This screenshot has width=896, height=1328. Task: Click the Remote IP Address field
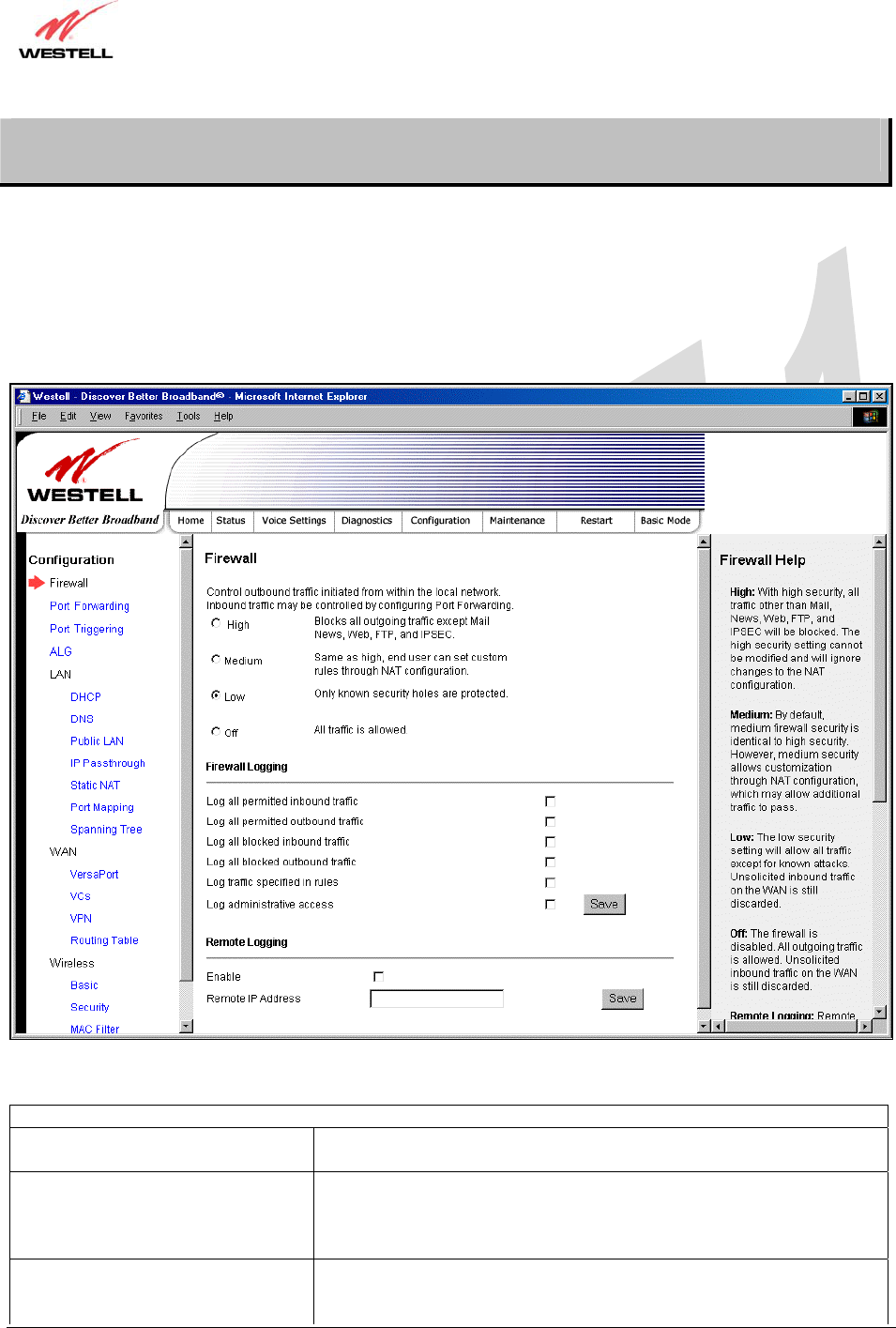click(436, 999)
